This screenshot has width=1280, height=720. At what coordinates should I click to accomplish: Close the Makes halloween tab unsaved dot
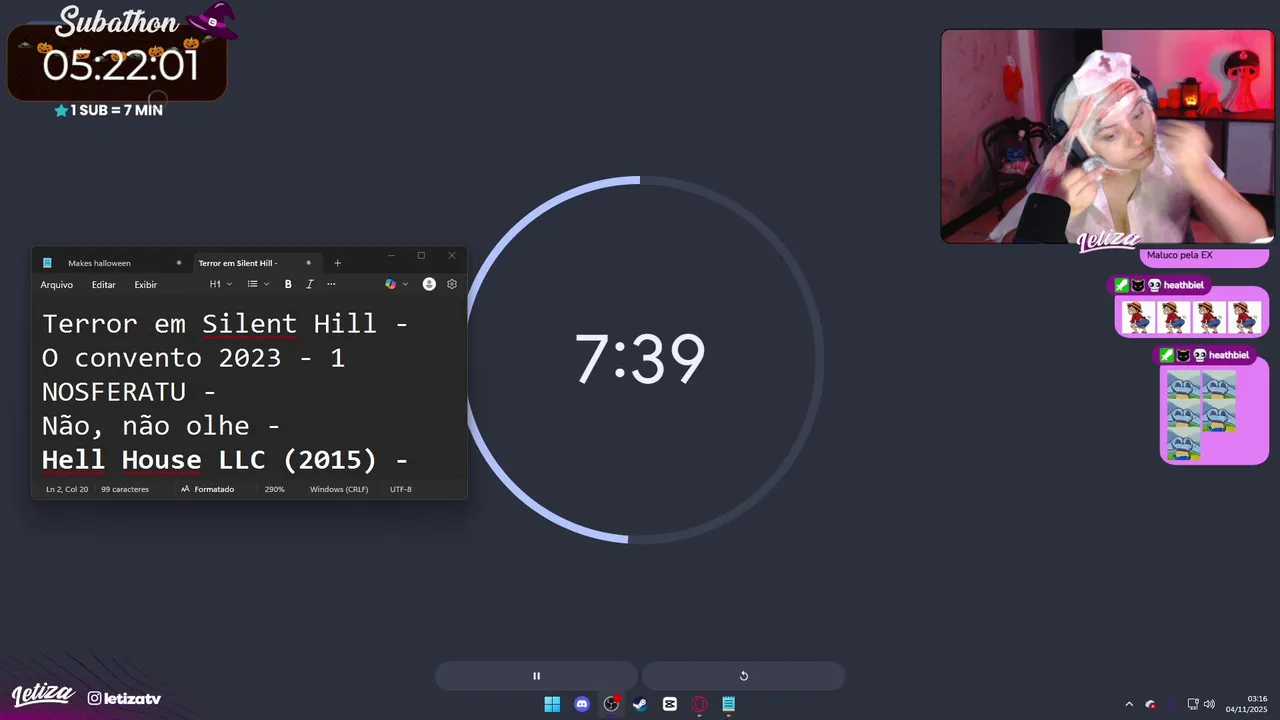pos(179,263)
